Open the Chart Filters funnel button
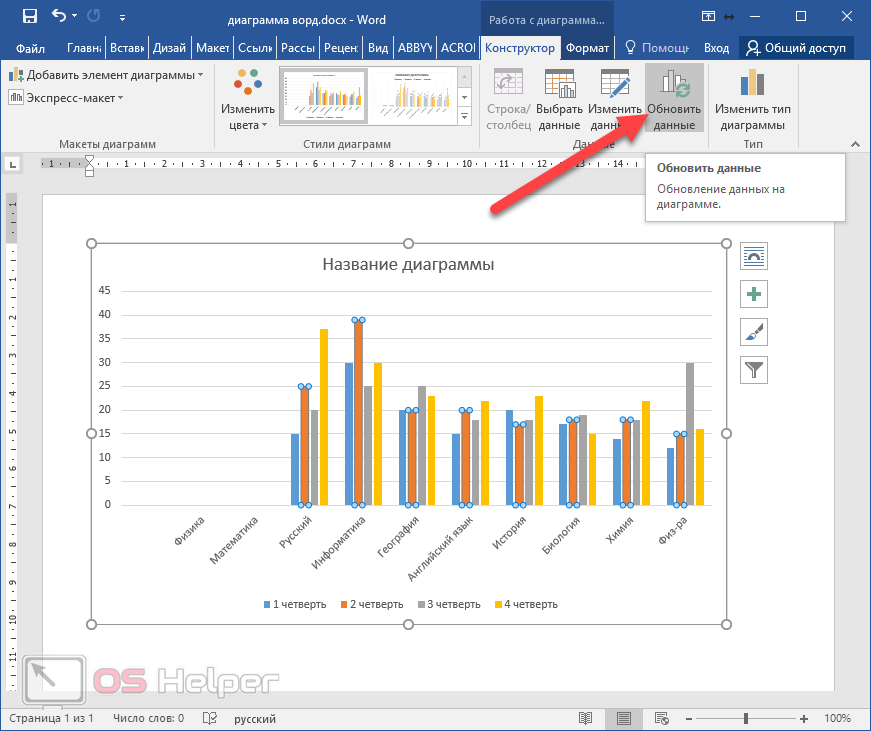The height and width of the screenshot is (731, 871). (754, 370)
